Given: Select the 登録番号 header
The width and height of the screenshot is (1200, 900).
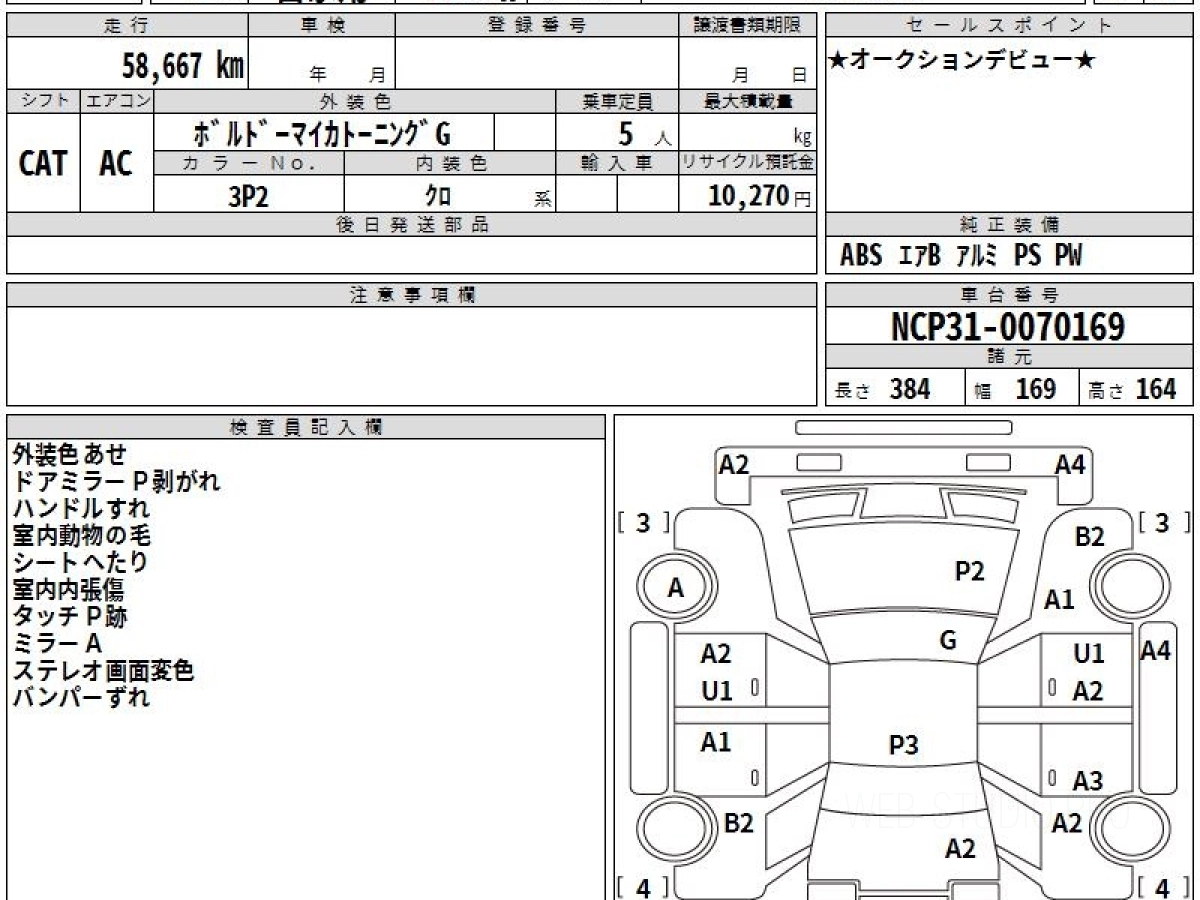Looking at the screenshot, I should (x=537, y=26).
